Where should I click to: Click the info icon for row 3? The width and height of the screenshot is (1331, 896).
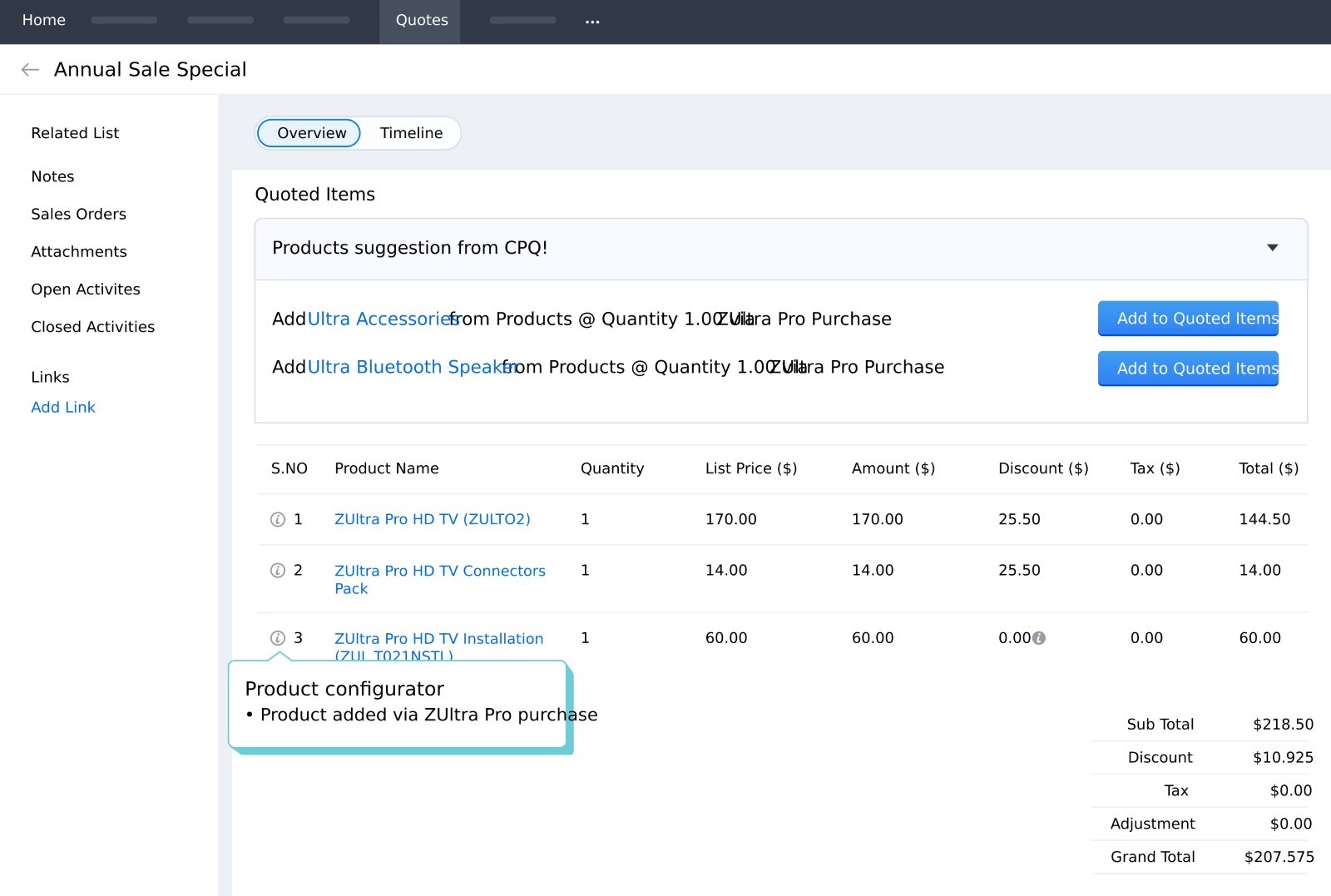(x=278, y=638)
